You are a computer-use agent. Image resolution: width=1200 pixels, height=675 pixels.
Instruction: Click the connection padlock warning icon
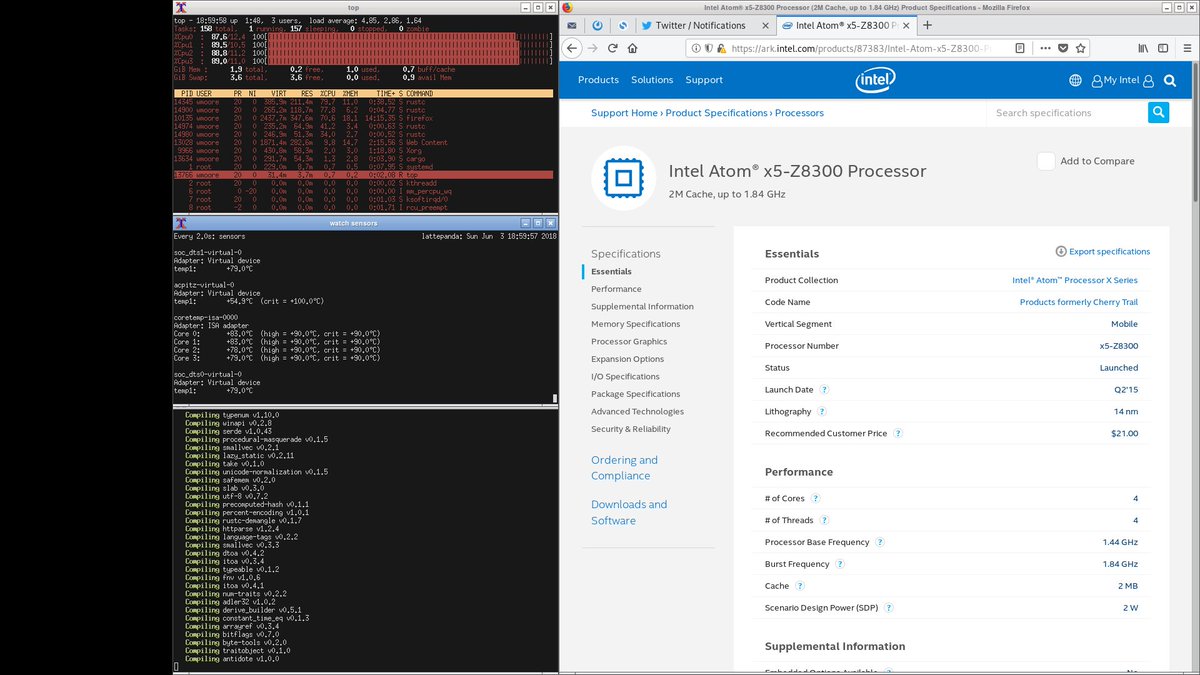click(721, 48)
